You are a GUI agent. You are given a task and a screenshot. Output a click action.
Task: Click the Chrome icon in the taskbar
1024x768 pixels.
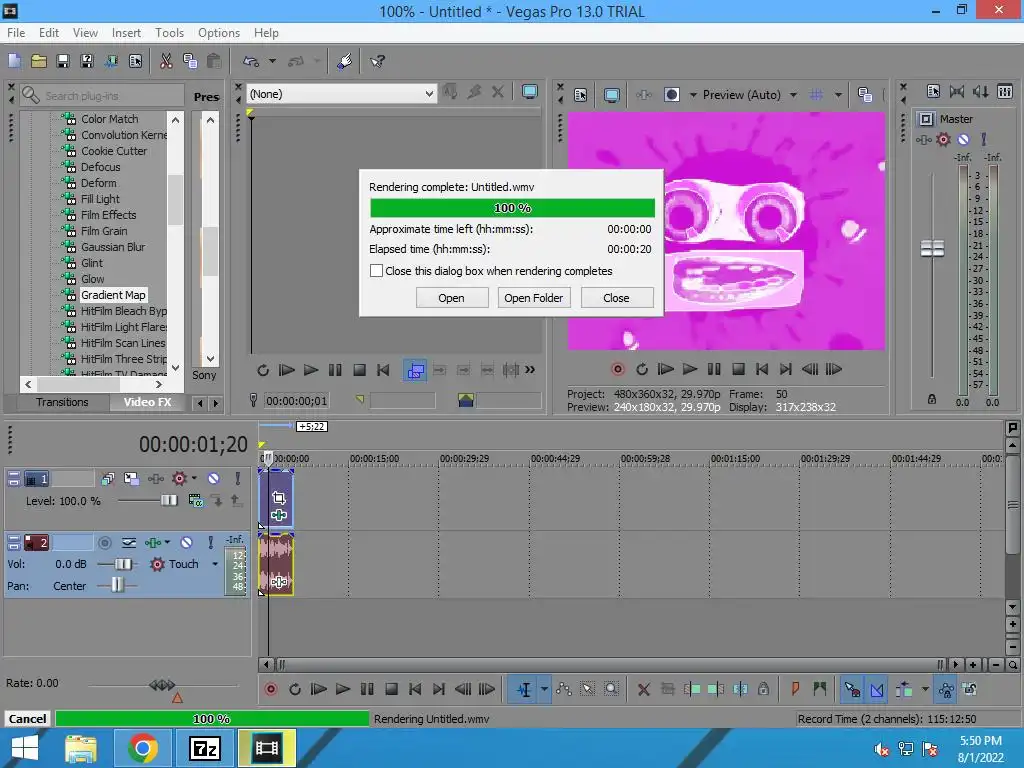[x=142, y=748]
